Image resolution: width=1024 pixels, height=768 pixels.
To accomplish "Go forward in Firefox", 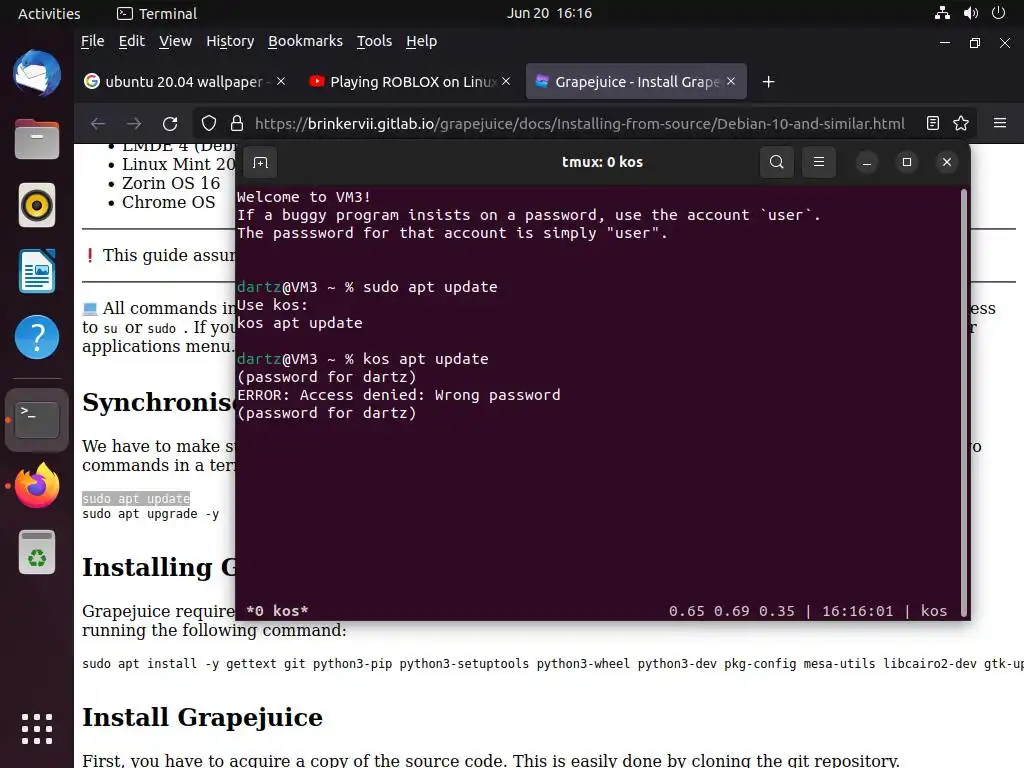I will coord(134,123).
